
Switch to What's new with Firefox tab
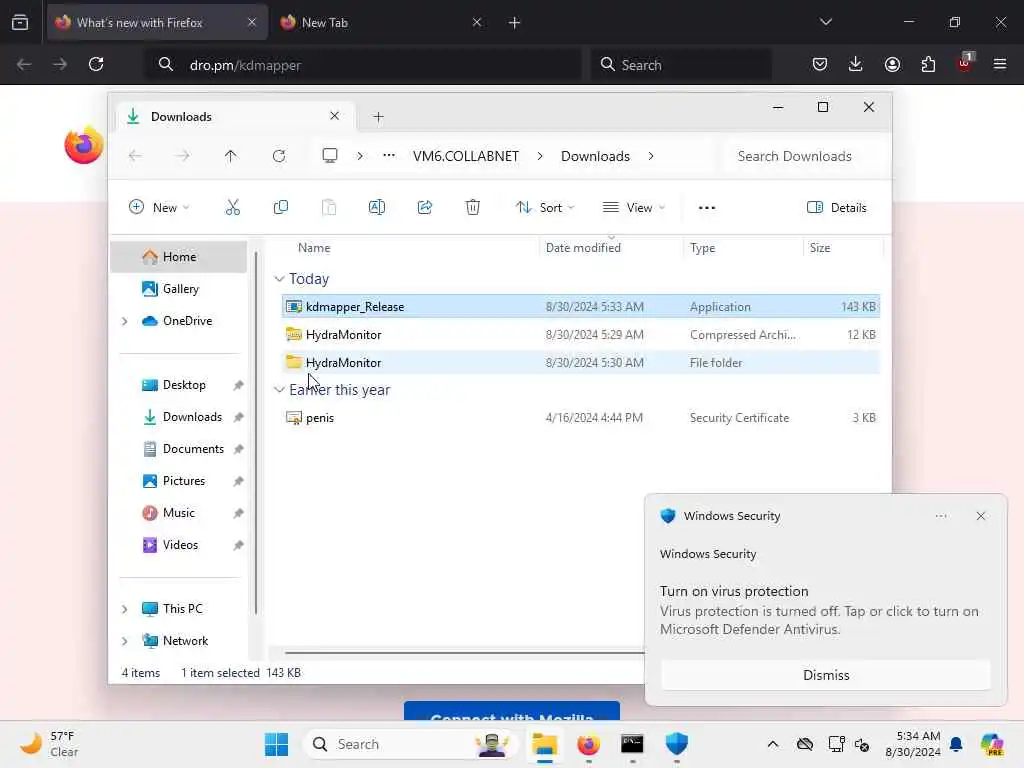tap(157, 23)
